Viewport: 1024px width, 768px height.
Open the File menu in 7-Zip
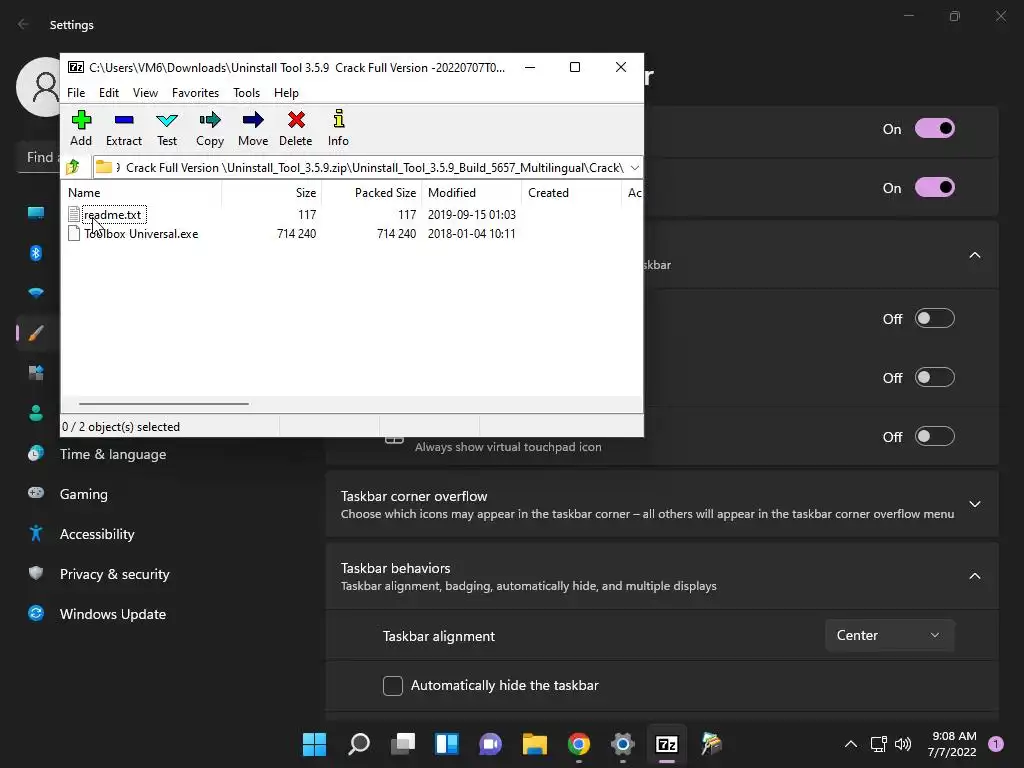click(x=76, y=93)
